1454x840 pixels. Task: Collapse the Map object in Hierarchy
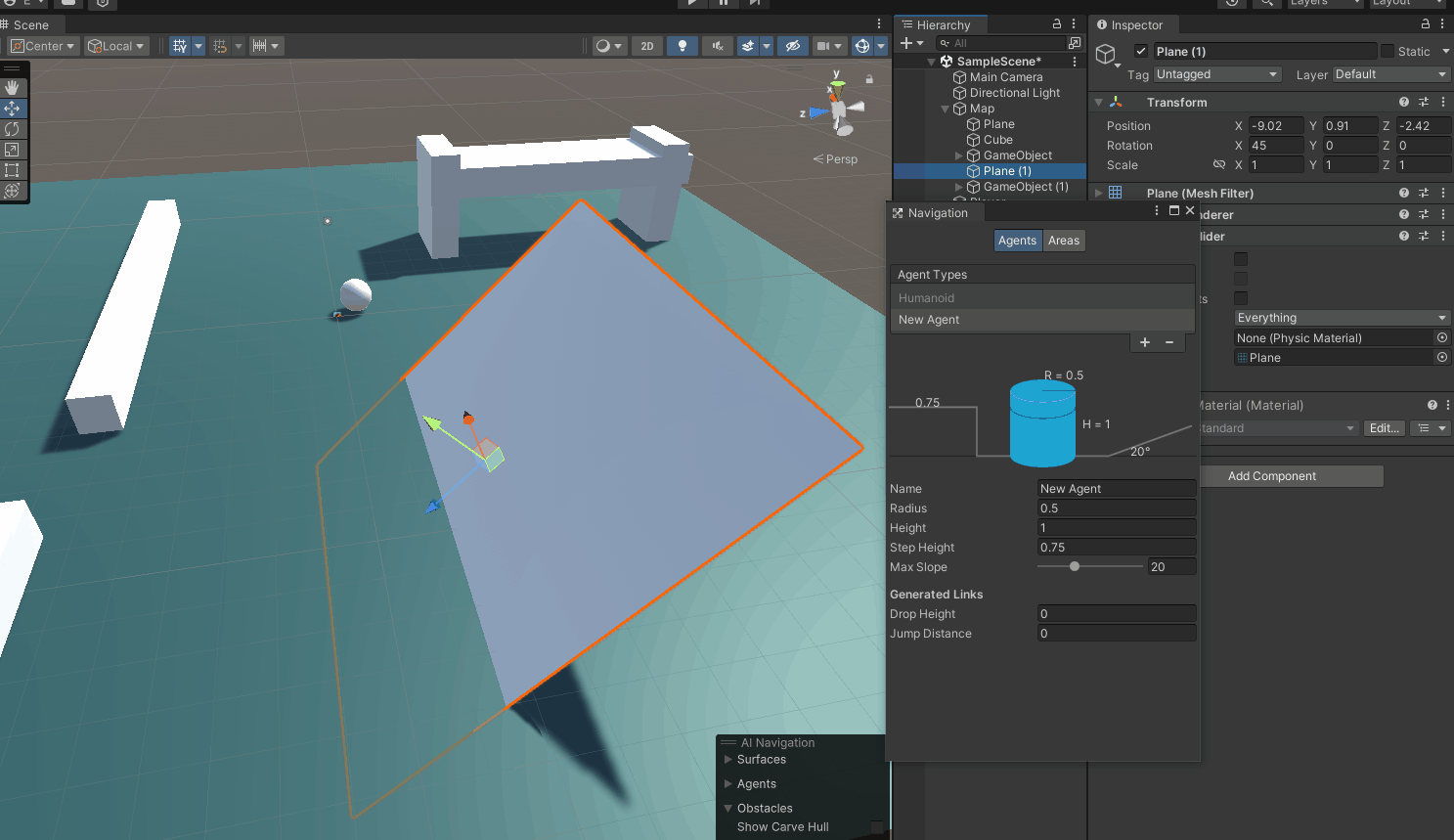[946, 109]
